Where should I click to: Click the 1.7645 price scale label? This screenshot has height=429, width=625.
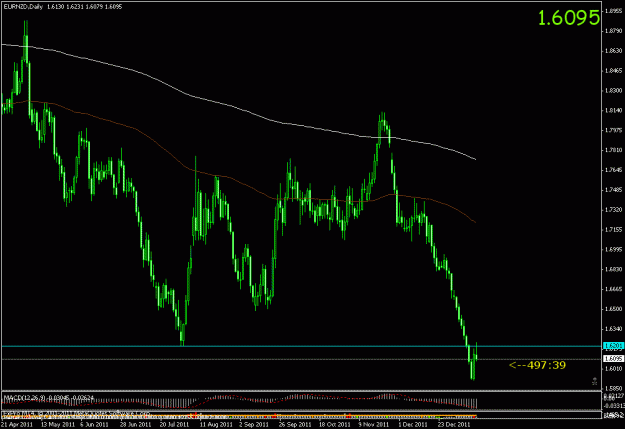coord(614,170)
